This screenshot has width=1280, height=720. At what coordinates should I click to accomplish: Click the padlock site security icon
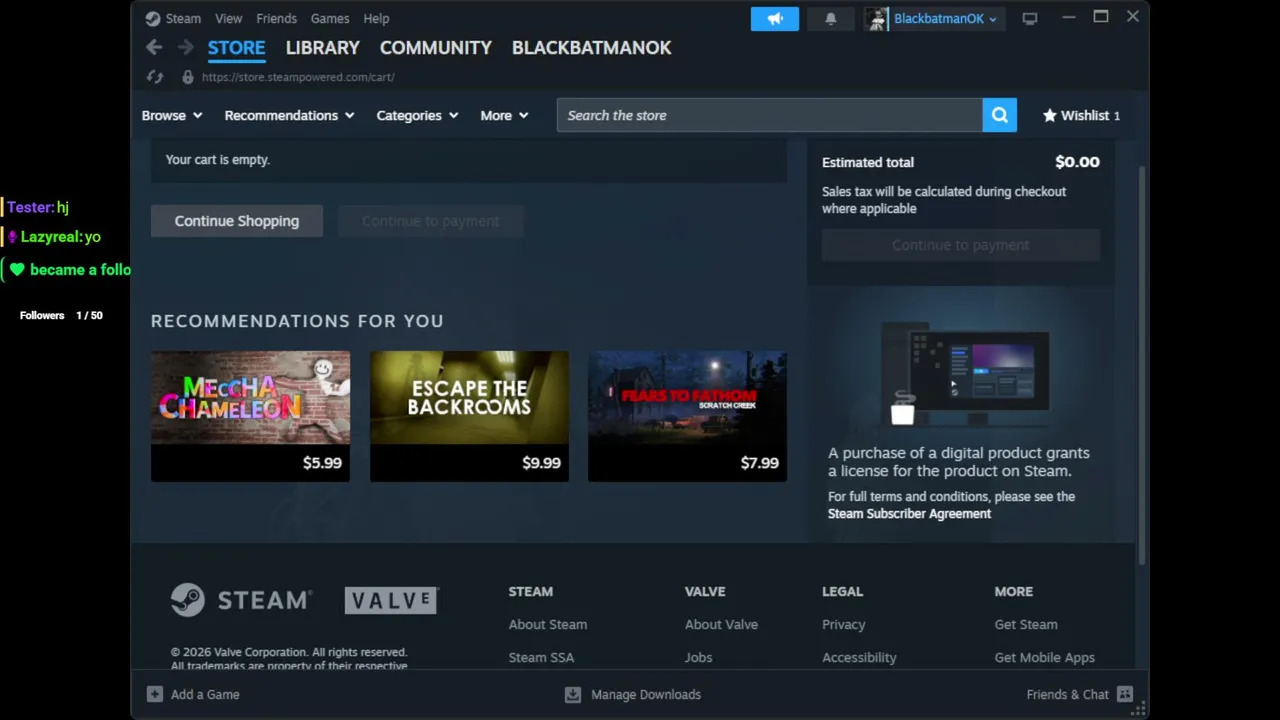point(187,77)
